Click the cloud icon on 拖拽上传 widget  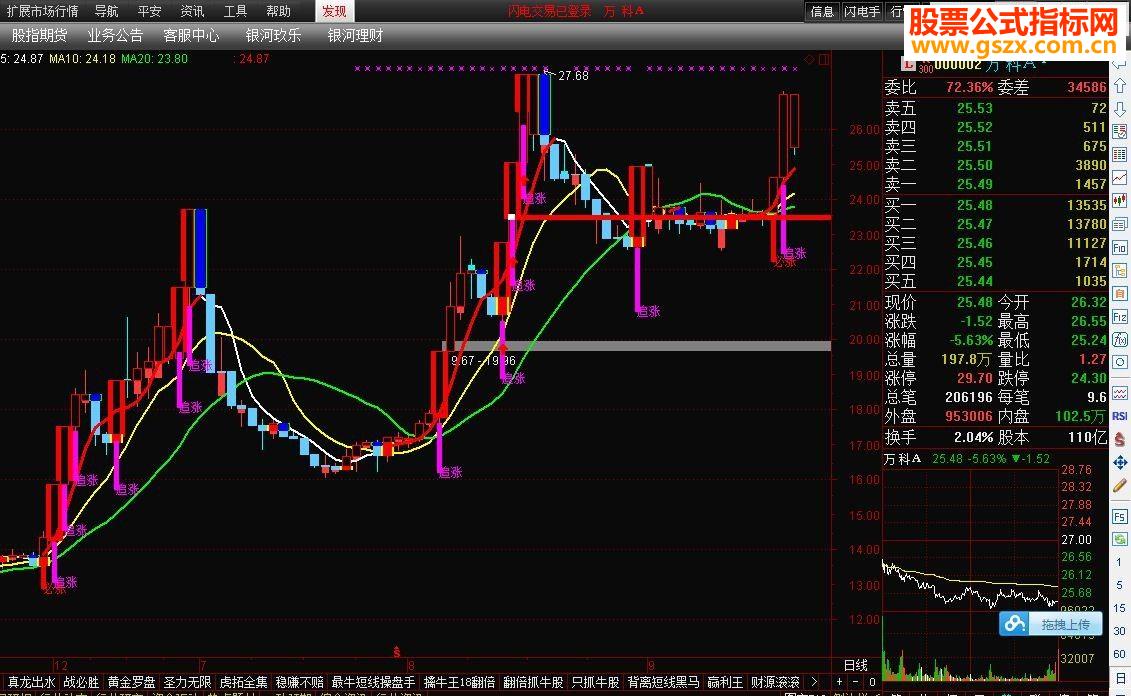tap(1015, 624)
